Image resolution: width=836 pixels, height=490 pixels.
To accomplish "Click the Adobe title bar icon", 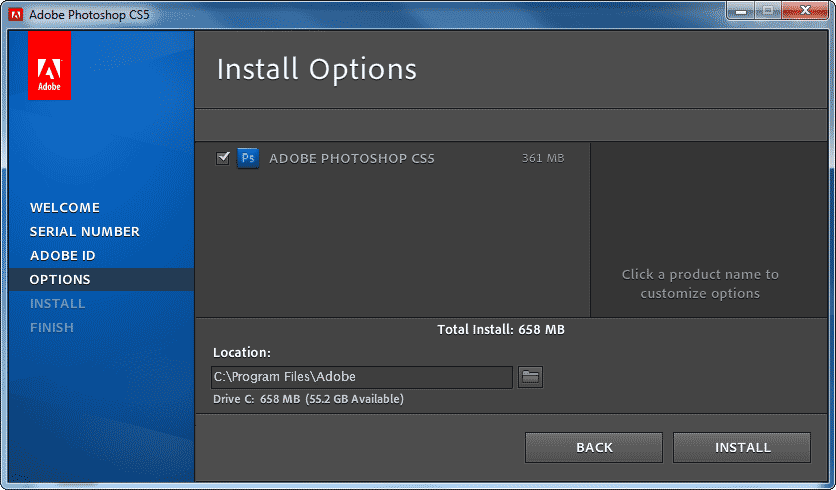I will point(15,14).
